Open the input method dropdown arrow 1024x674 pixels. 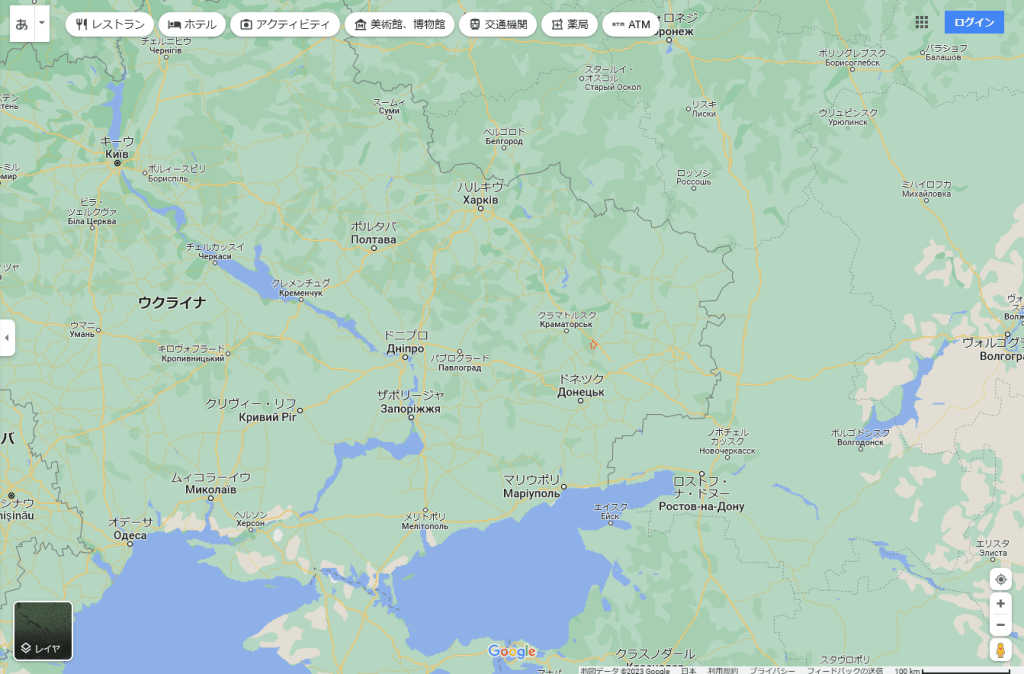click(41, 22)
